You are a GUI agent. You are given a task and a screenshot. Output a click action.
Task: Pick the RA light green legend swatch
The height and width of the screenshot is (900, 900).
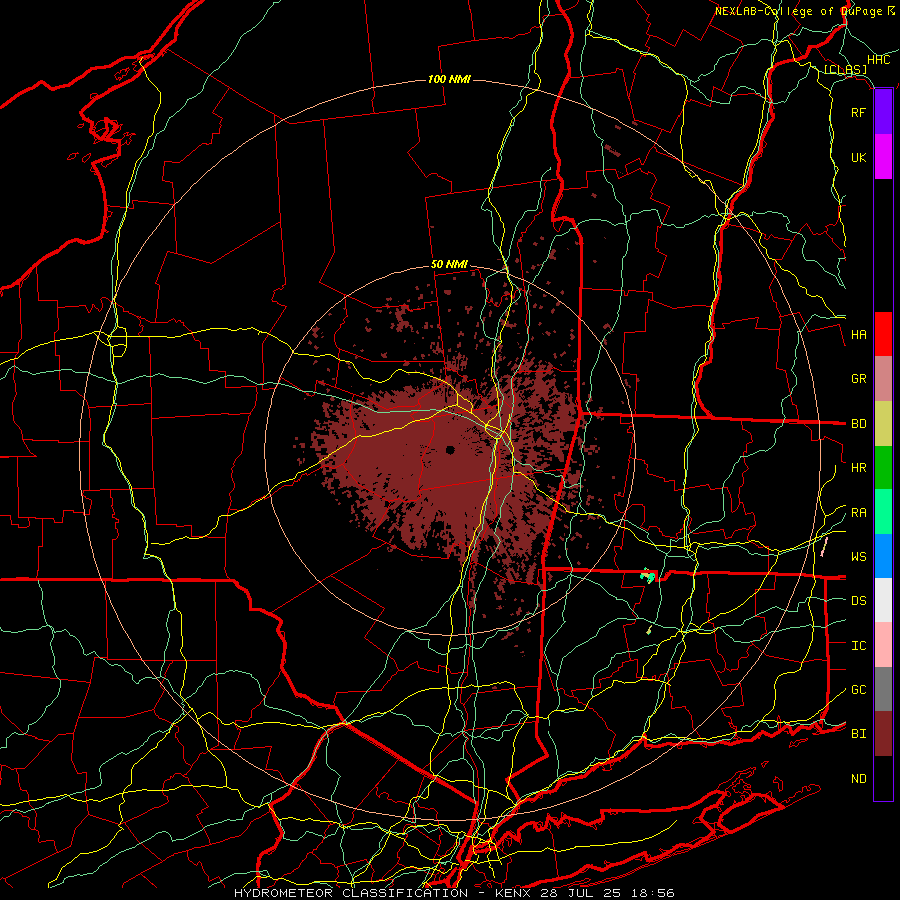click(x=883, y=512)
